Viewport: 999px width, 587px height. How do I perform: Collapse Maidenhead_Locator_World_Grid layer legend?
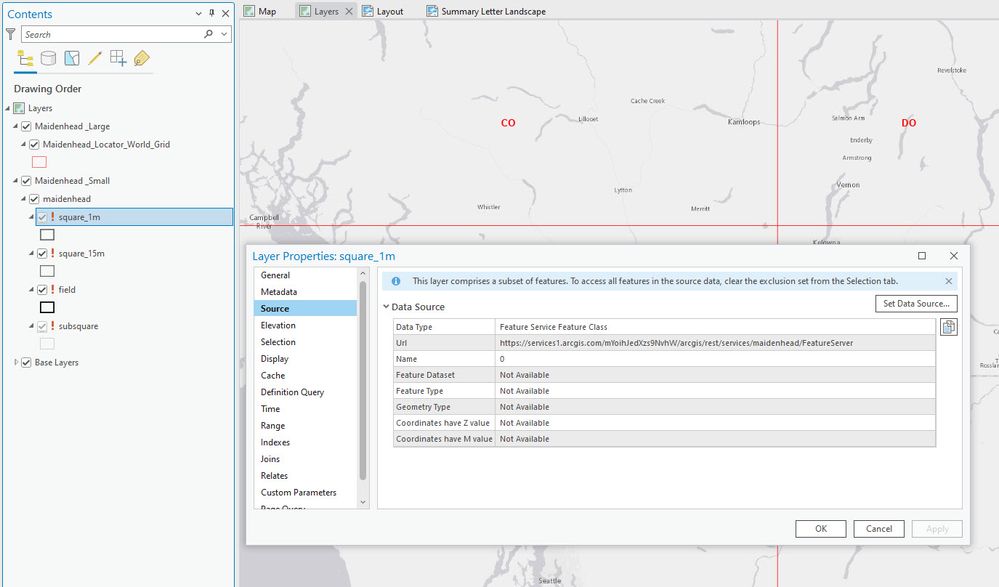(x=24, y=145)
